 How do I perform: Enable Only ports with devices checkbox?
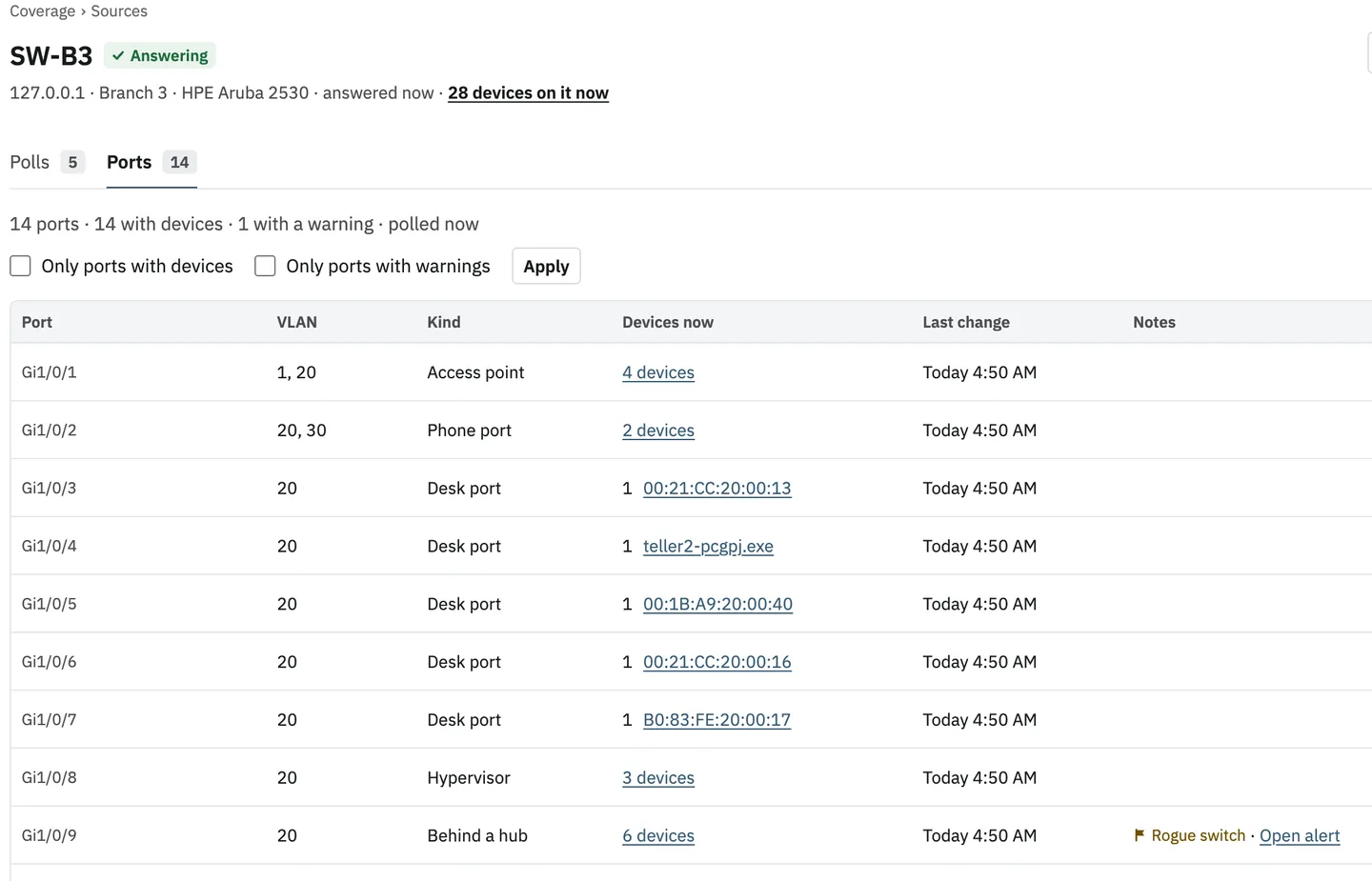tap(20, 266)
